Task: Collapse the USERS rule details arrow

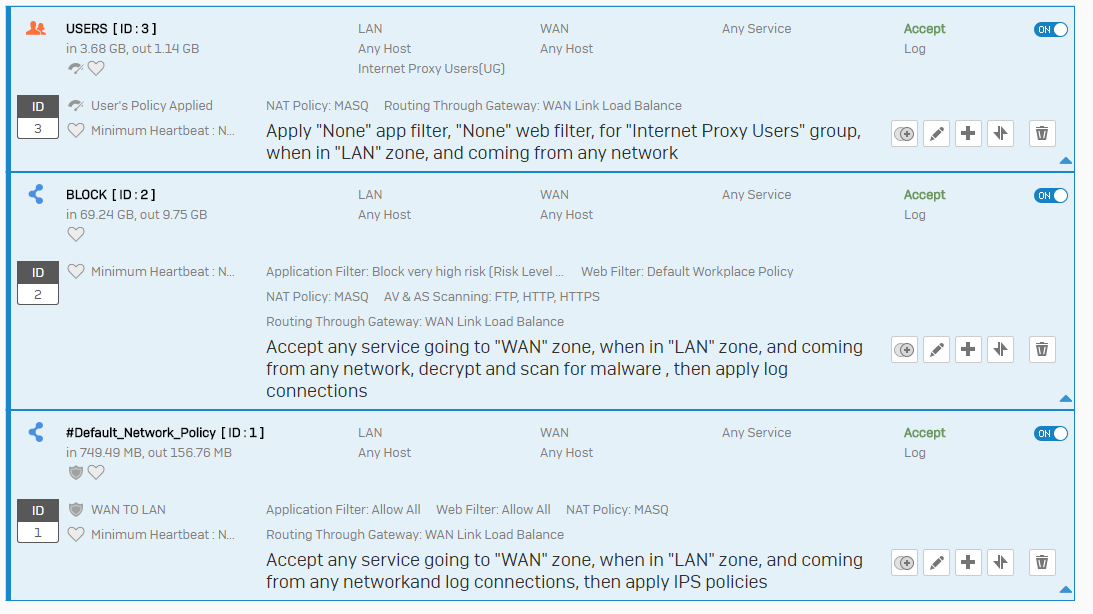Action: (1065, 160)
